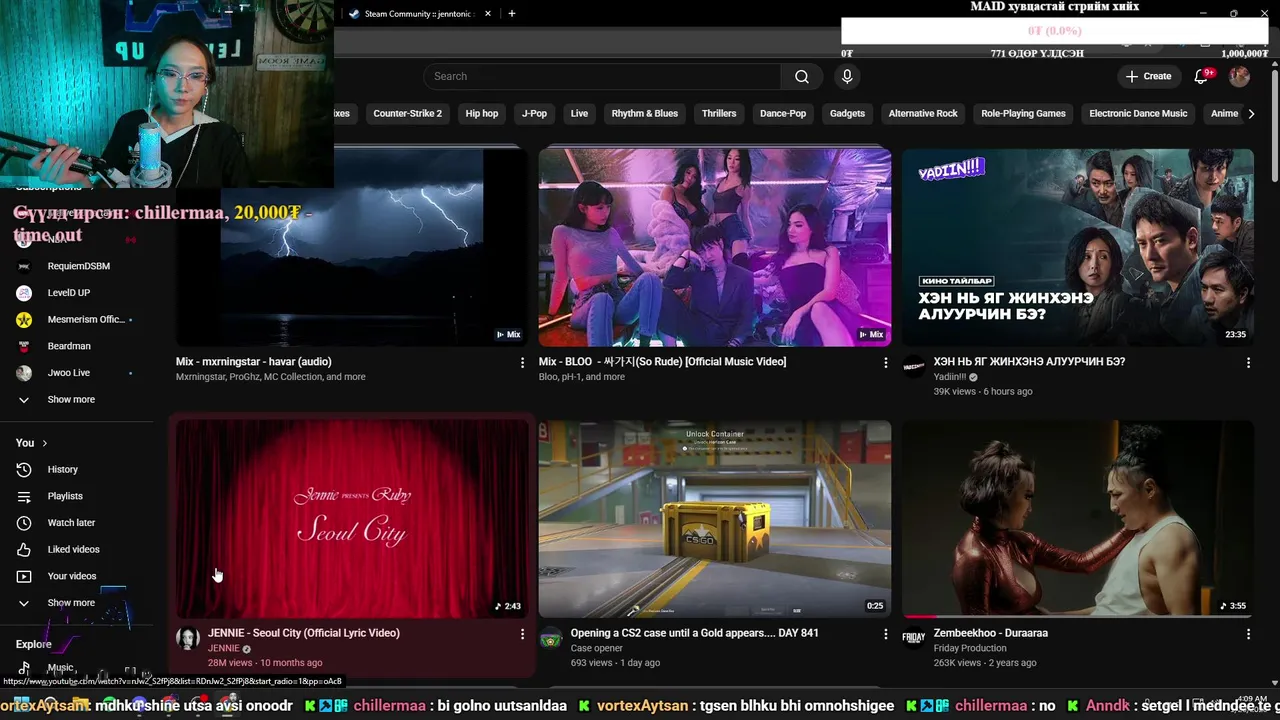This screenshot has width=1280, height=720.
Task: Select the Alternative Rock filter chip
Action: [923, 114]
